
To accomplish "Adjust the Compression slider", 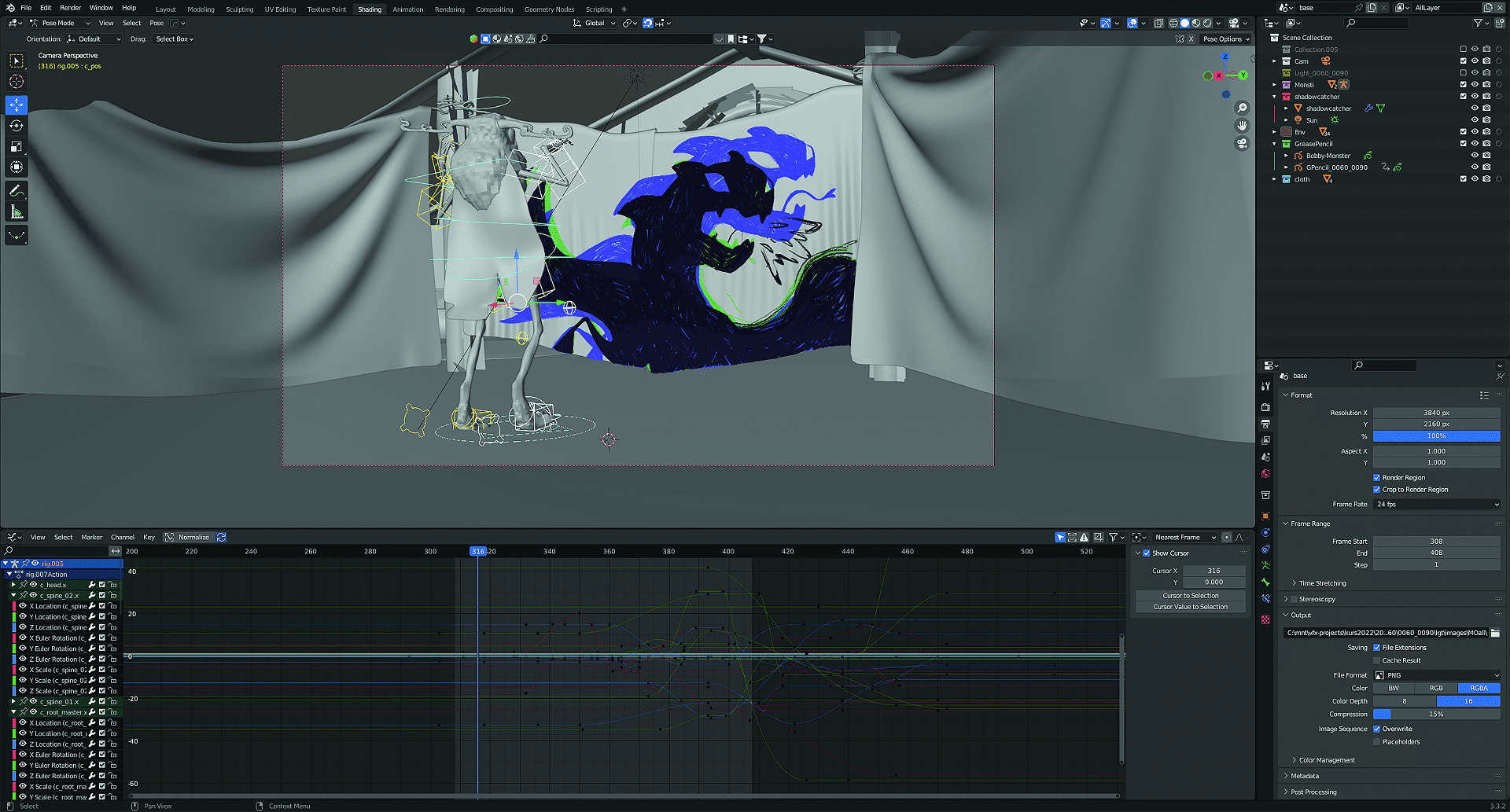I will (x=1436, y=714).
